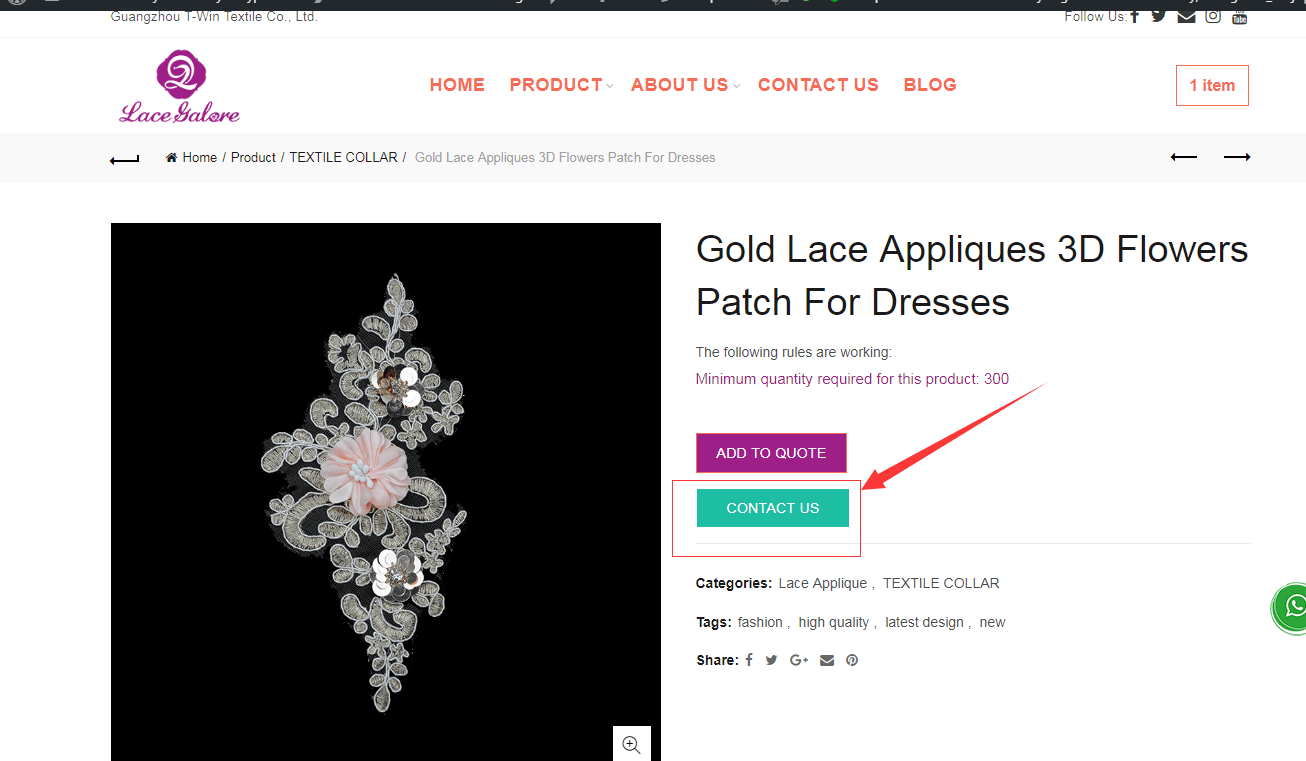This screenshot has width=1306, height=761.
Task: Open the Instagram icon in the header
Action: pos(1213,16)
